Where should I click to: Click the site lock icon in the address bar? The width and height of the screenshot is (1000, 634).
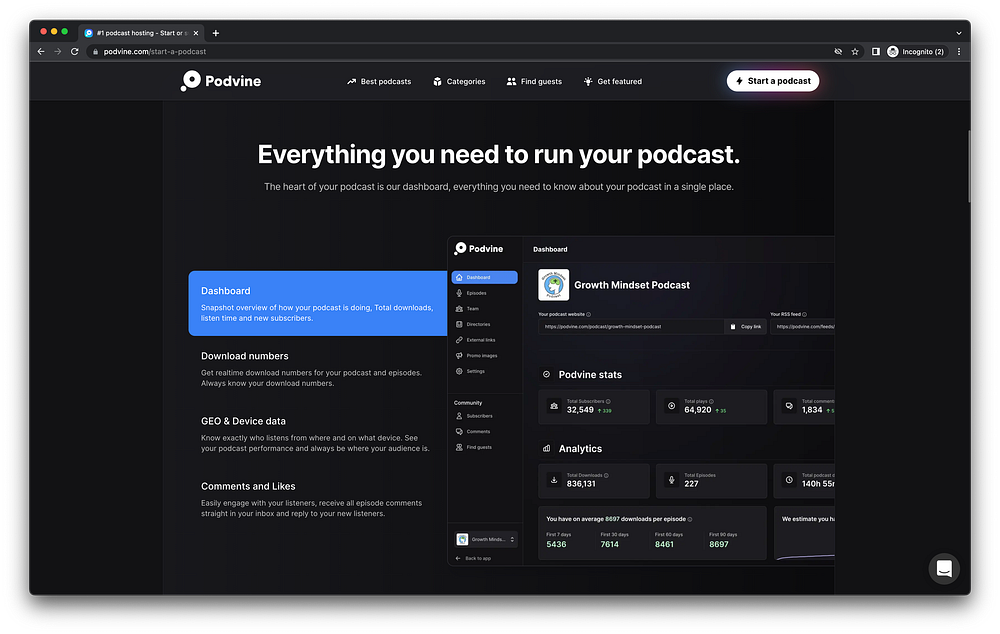point(95,52)
